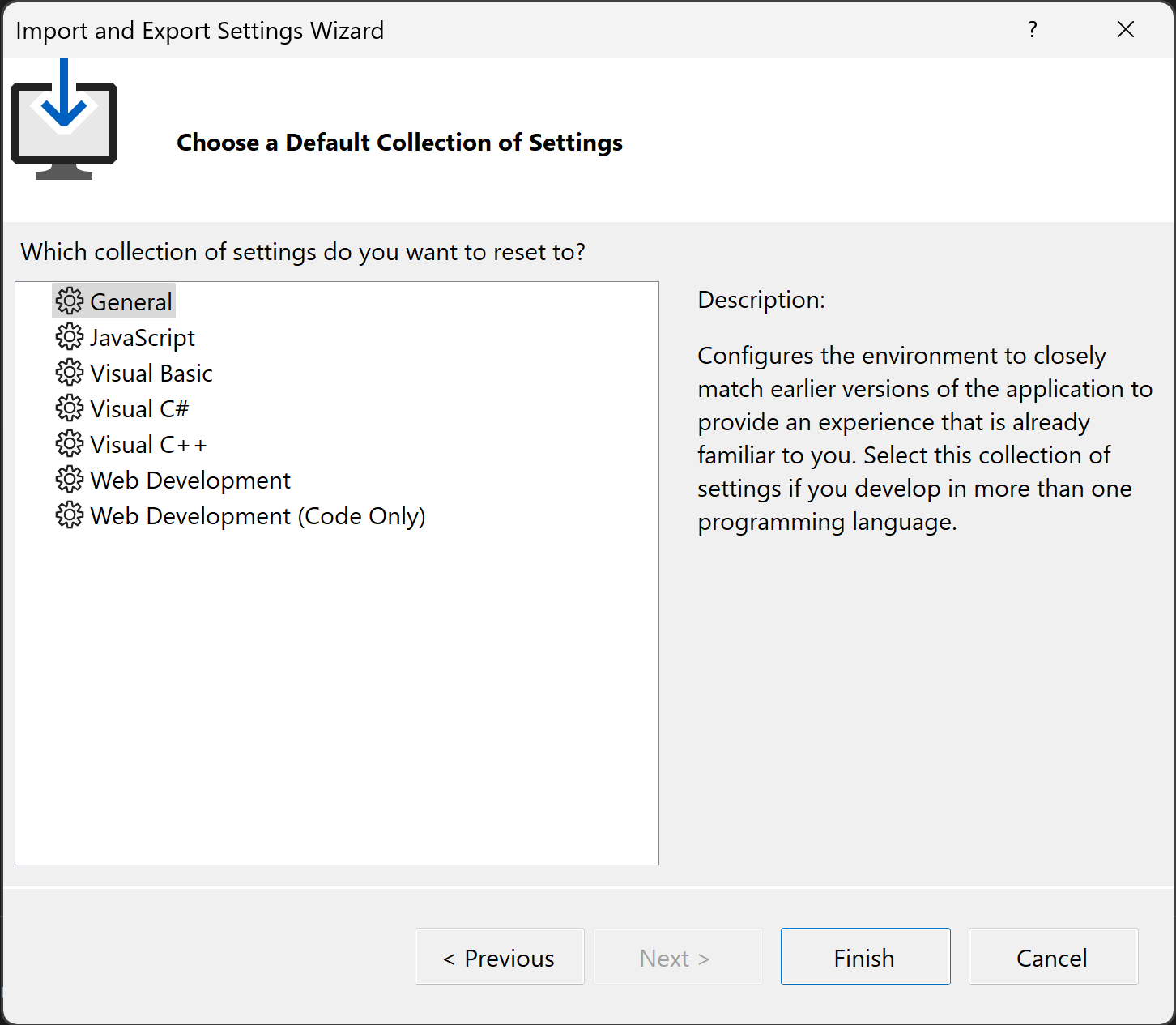This screenshot has width=1176, height=1025.
Task: Click the Next button
Action: point(677,957)
